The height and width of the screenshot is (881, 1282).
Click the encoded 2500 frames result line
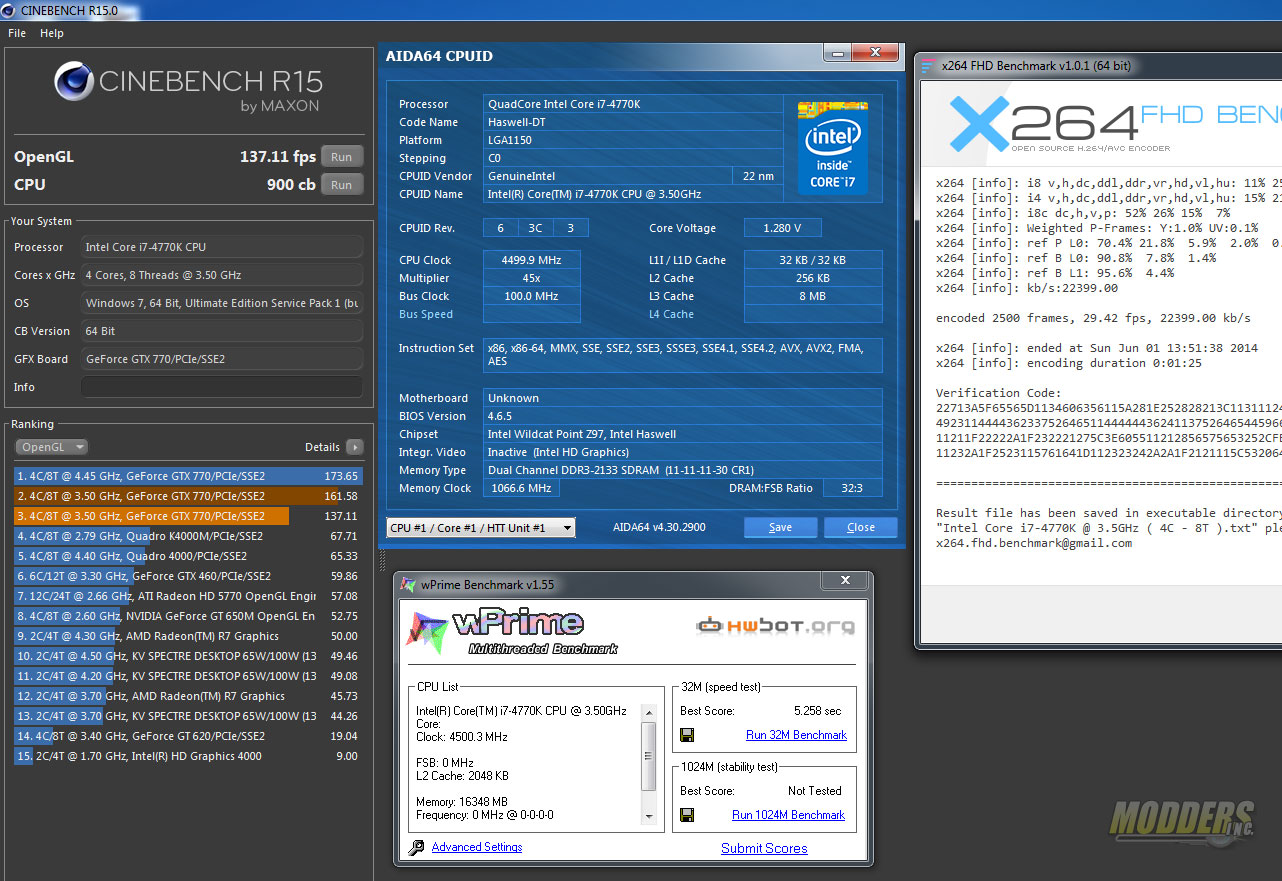pos(1093,318)
